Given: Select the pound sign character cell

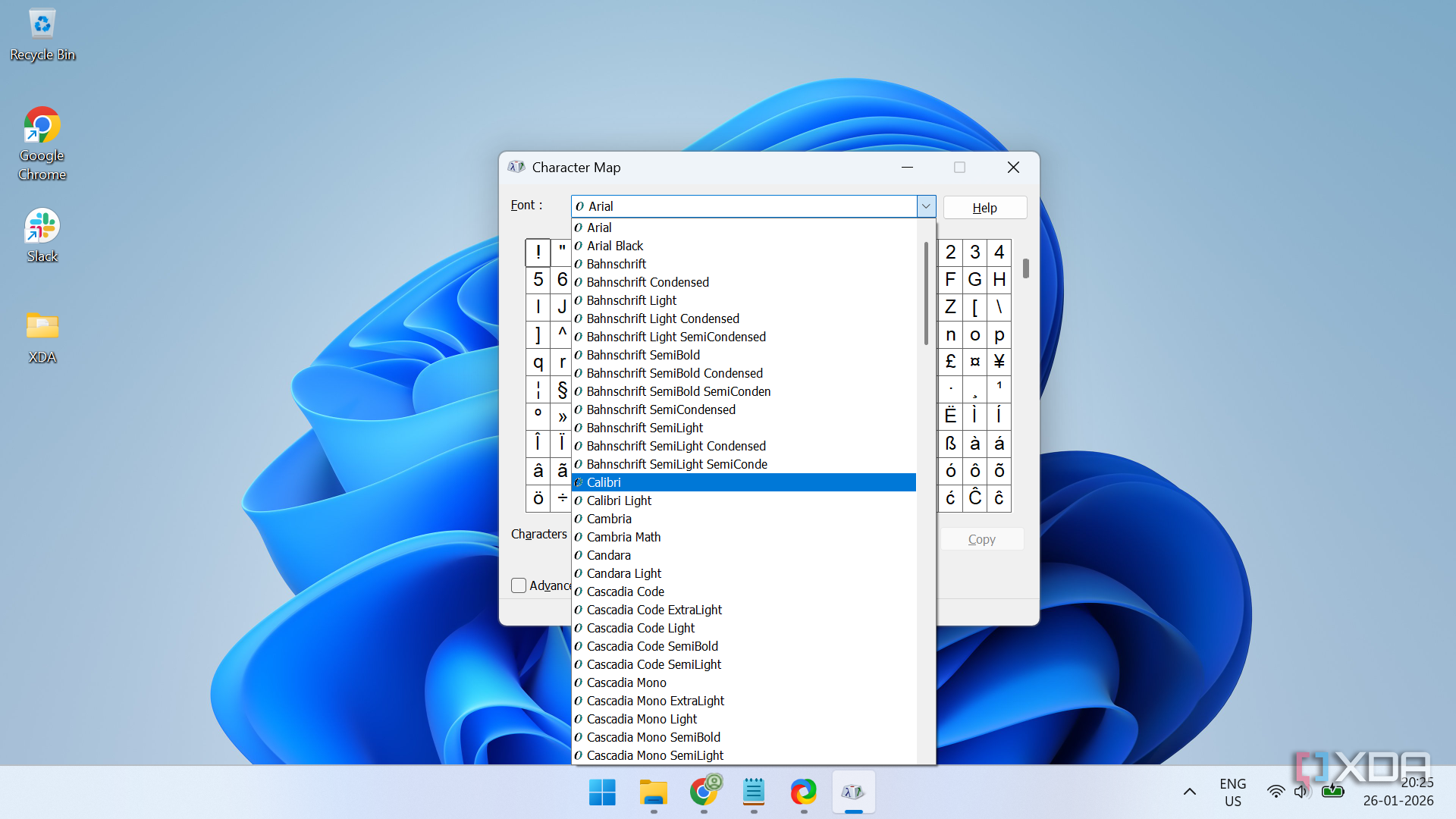Looking at the screenshot, I should 950,362.
